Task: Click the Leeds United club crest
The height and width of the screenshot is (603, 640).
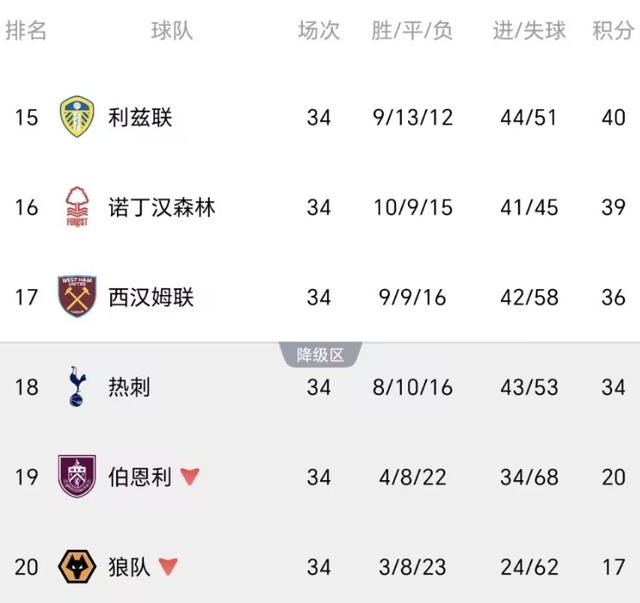Action: (x=76, y=117)
